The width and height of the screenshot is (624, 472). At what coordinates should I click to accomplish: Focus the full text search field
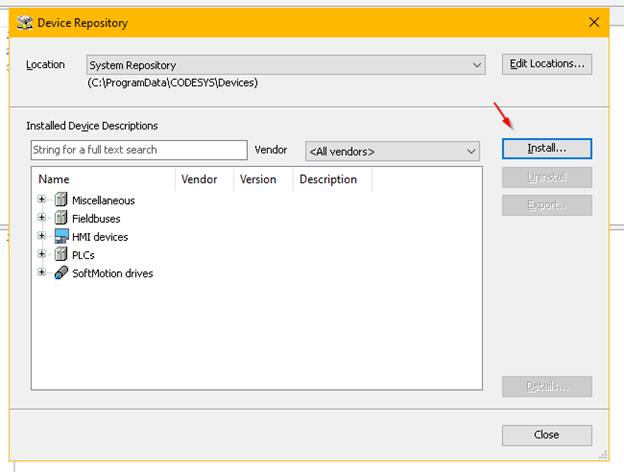[x=139, y=150]
